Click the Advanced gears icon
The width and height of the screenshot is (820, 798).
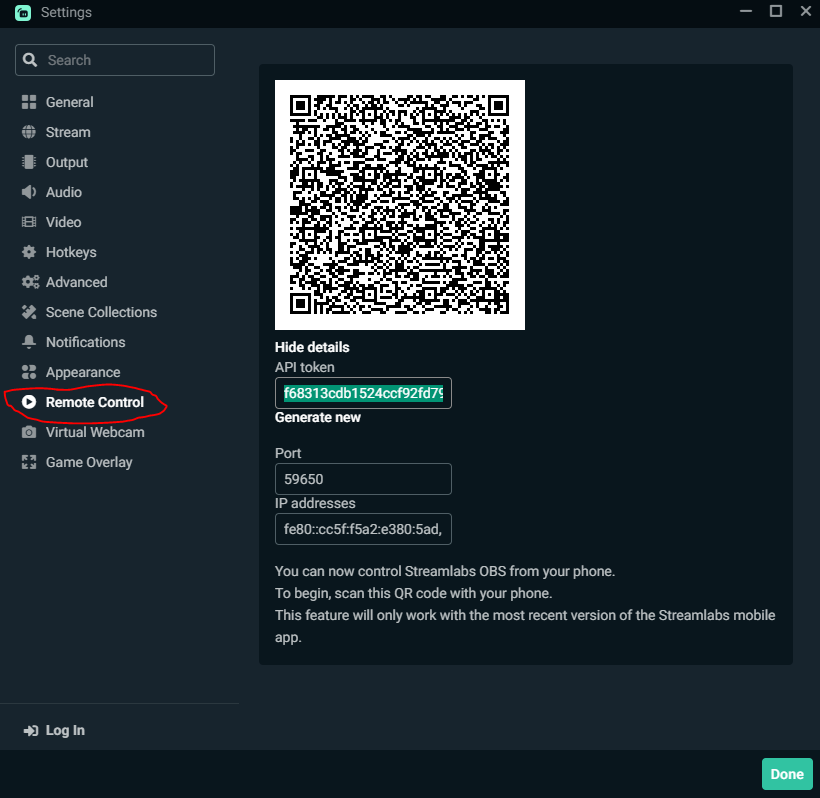point(30,282)
